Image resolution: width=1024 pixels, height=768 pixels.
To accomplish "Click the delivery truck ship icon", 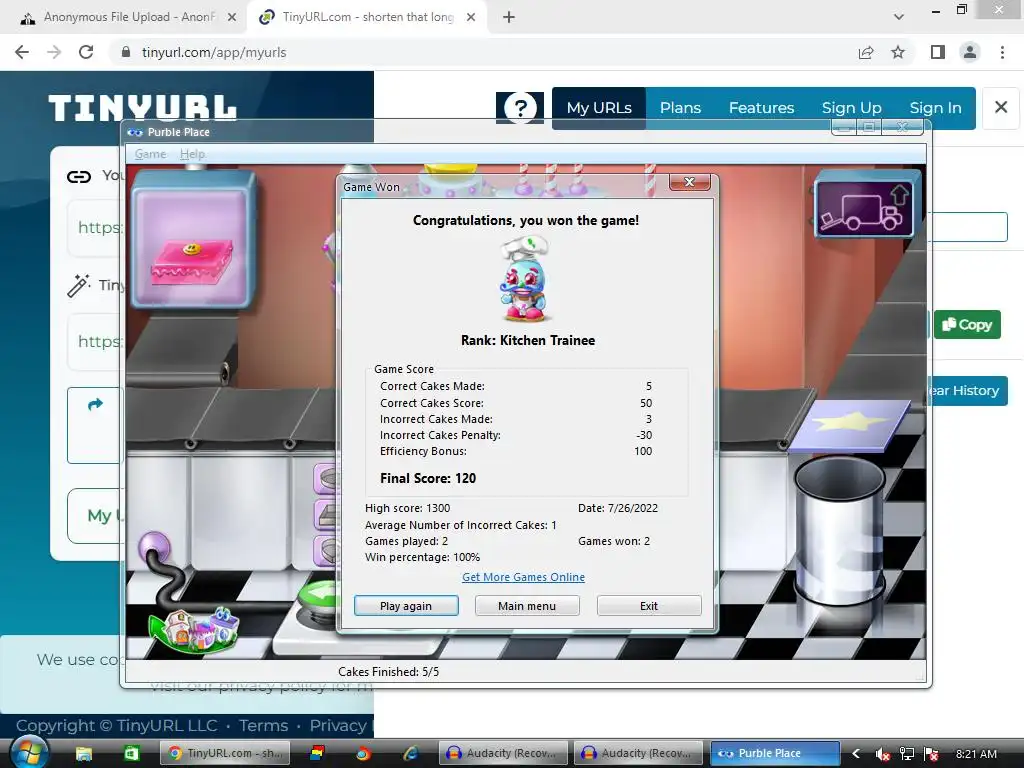I will point(864,207).
